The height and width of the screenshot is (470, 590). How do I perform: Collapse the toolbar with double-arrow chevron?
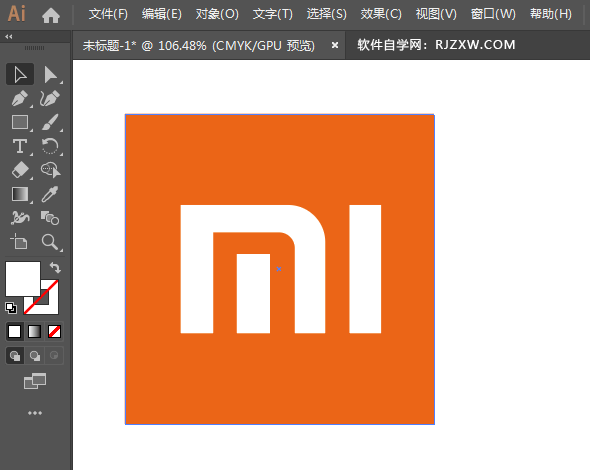pos(9,37)
